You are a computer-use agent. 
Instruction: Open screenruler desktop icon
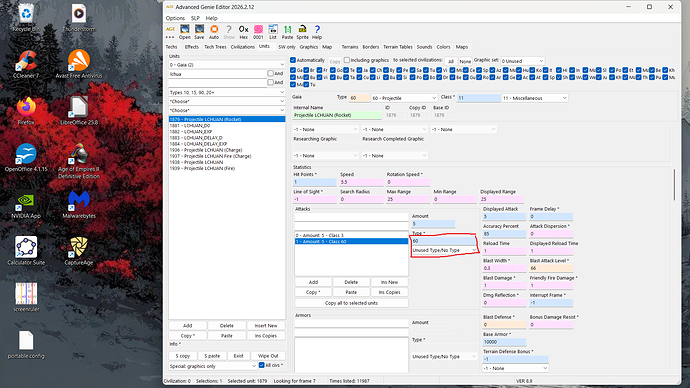click(x=26, y=297)
